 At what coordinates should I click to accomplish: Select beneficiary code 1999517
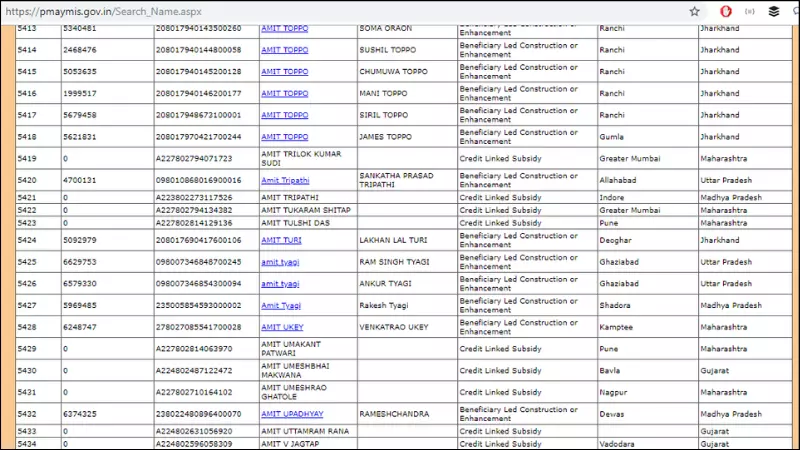pyautogui.click(x=80, y=93)
